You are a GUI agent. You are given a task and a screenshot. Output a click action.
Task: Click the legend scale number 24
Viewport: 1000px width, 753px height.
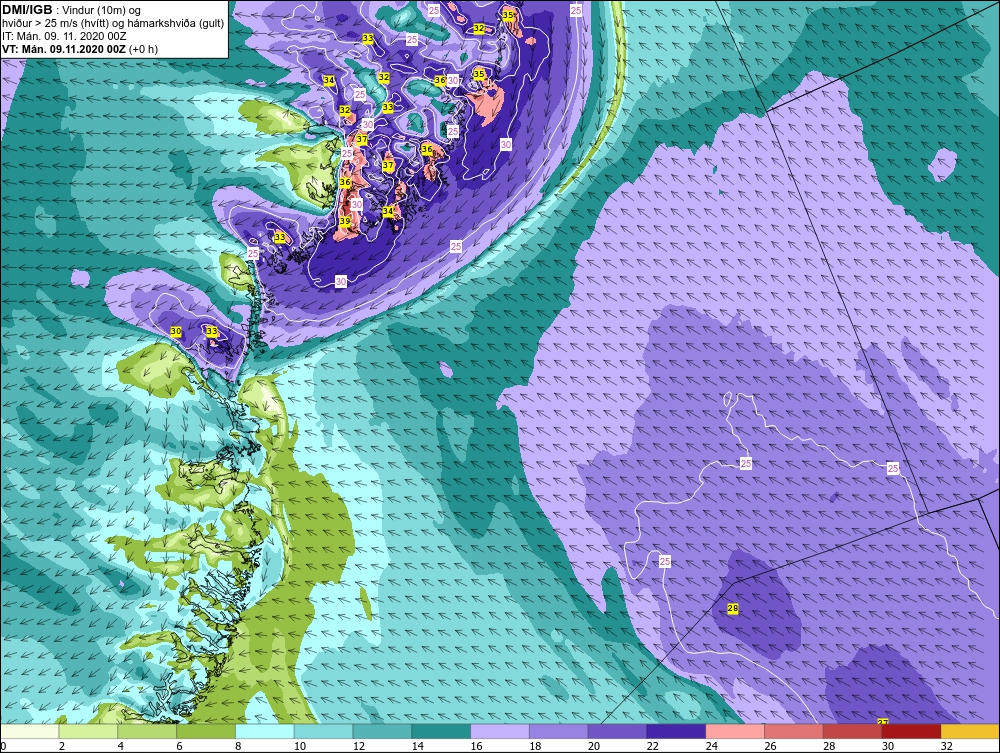pos(712,746)
